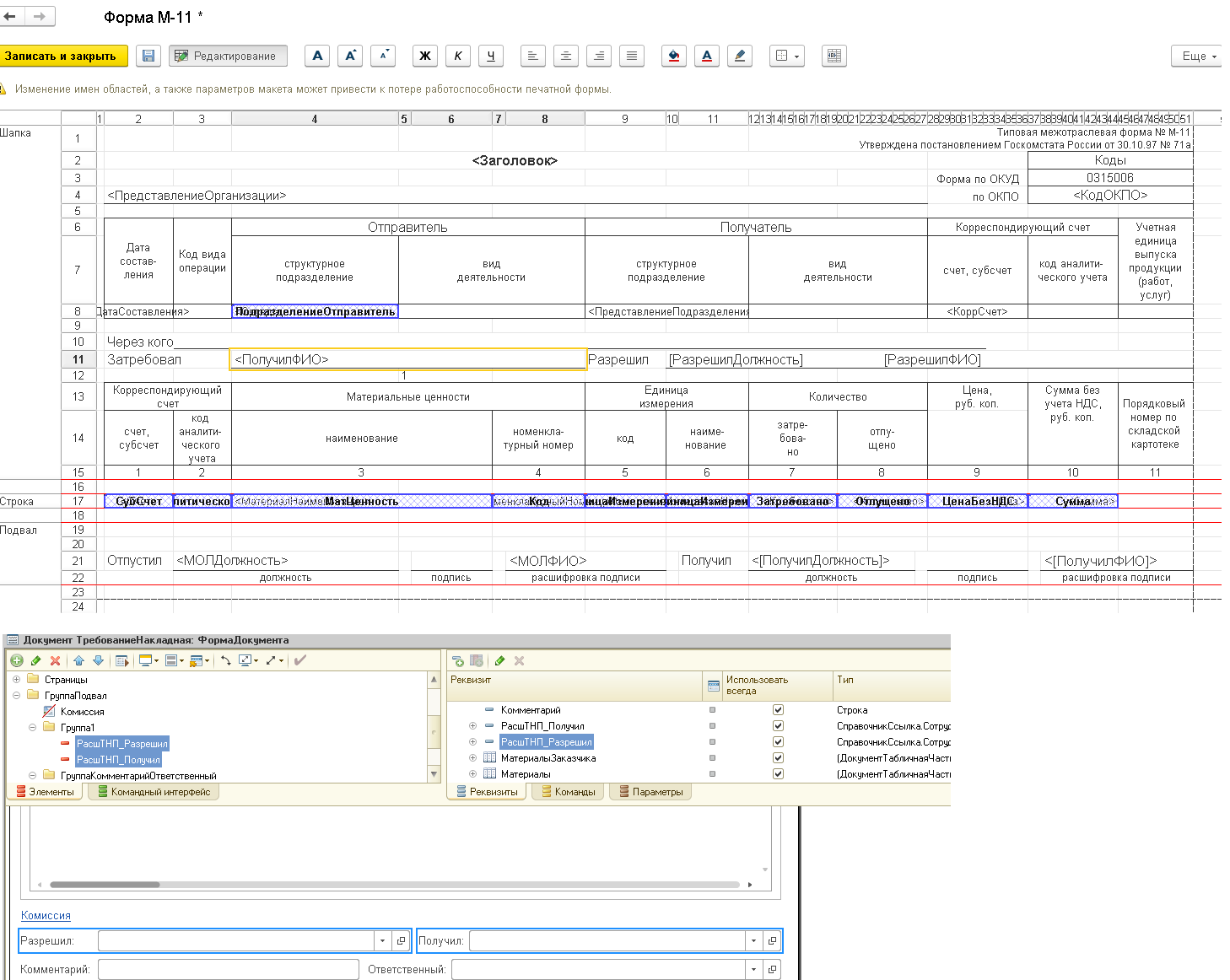
Task: Toggle the checkbox in the Материалы row
Action: pyautogui.click(x=778, y=774)
